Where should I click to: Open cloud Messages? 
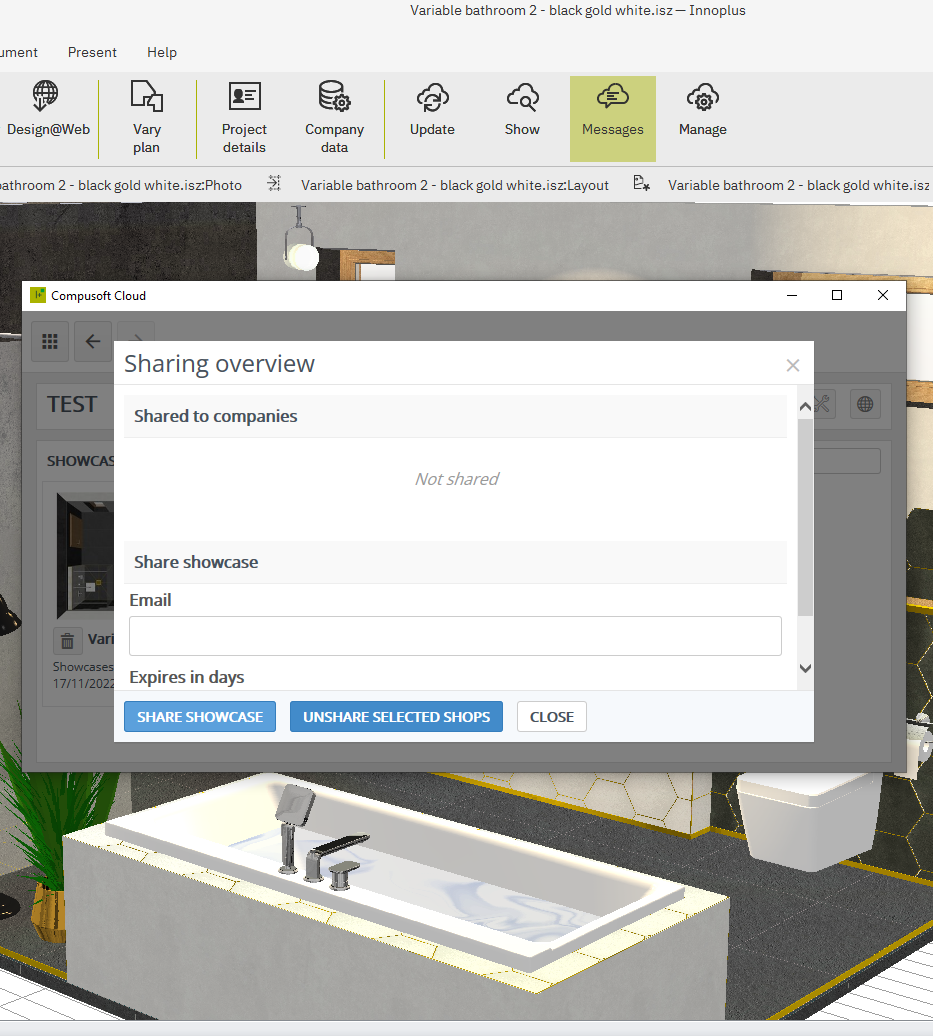click(x=613, y=118)
